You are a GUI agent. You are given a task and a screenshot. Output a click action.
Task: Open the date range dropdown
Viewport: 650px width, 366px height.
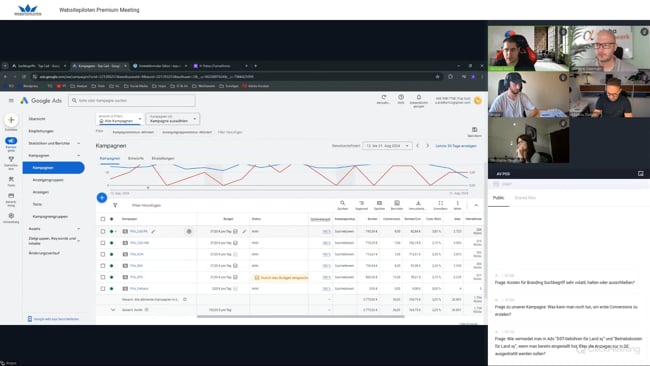tap(387, 146)
